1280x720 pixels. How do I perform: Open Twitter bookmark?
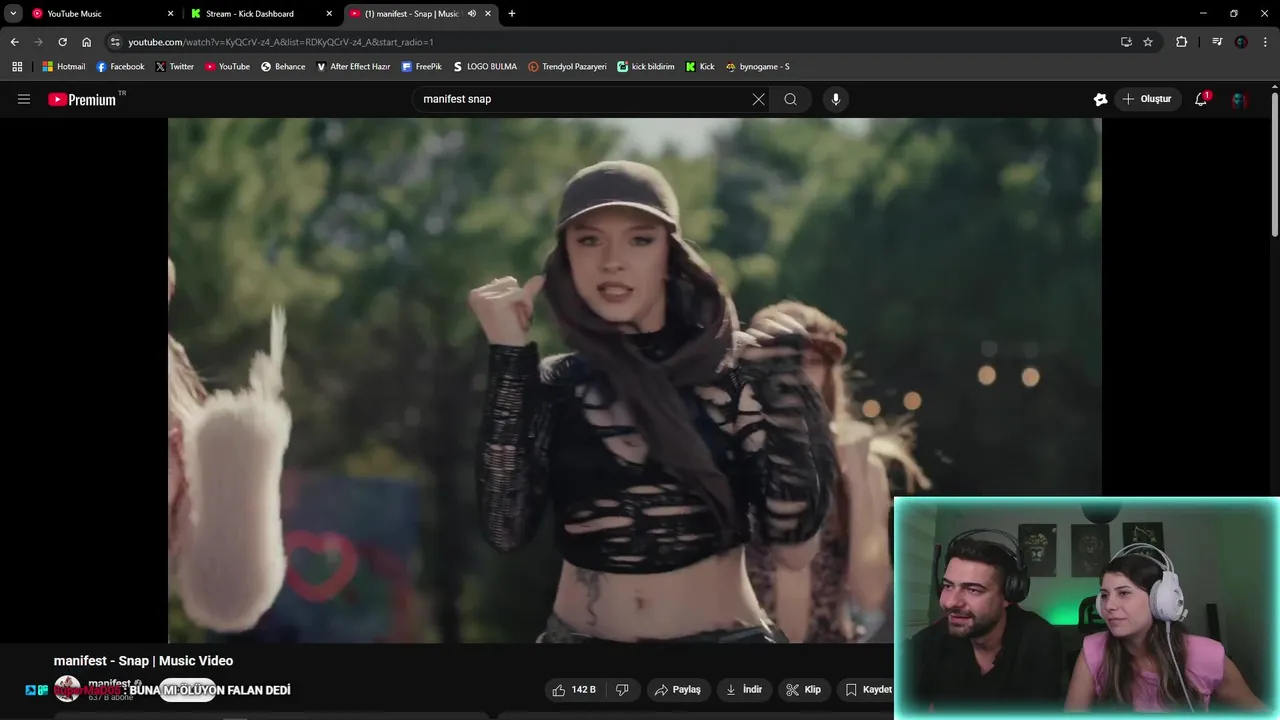175,67
